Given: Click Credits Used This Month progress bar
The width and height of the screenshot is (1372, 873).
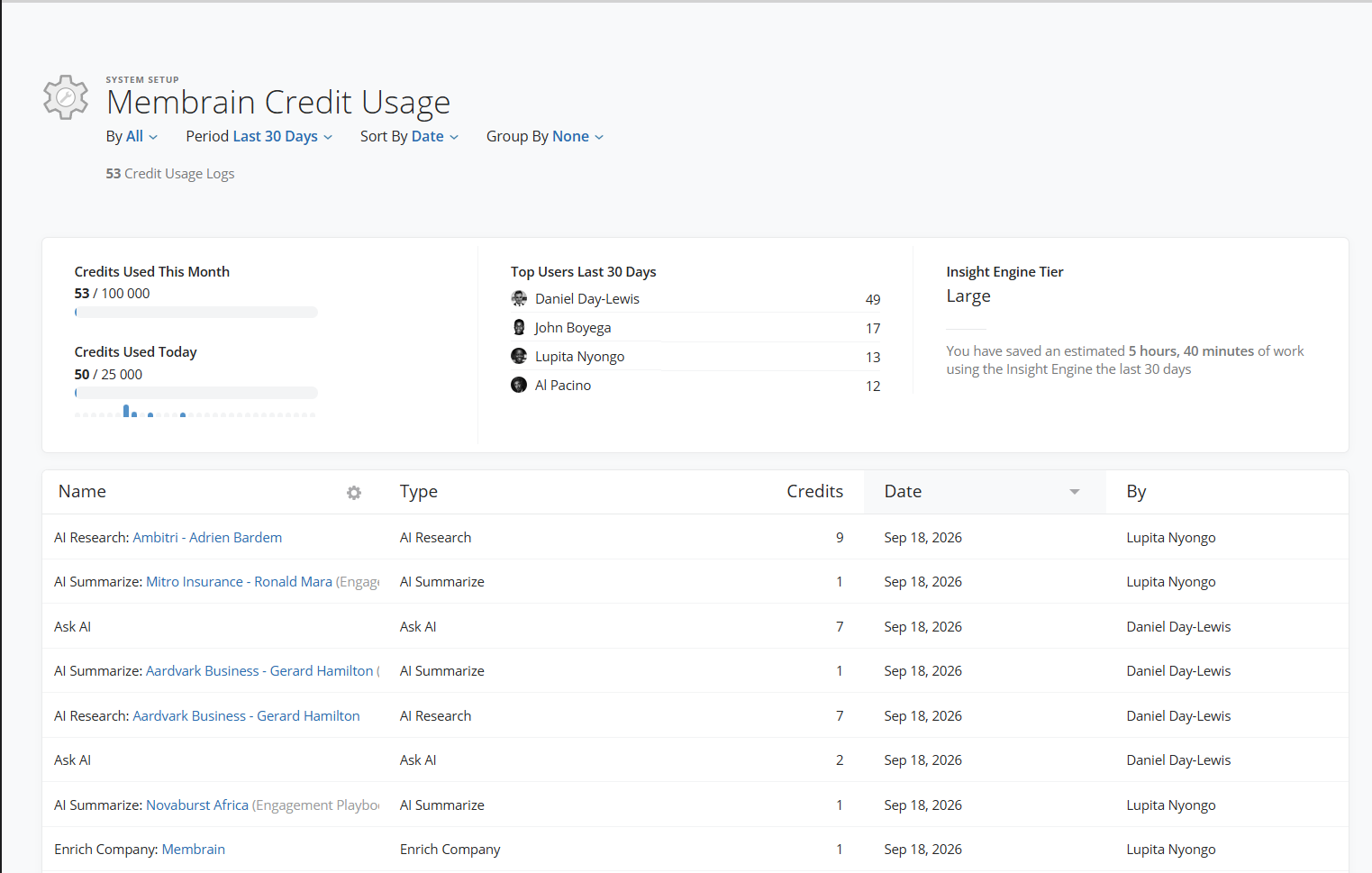Looking at the screenshot, I should pos(196,313).
